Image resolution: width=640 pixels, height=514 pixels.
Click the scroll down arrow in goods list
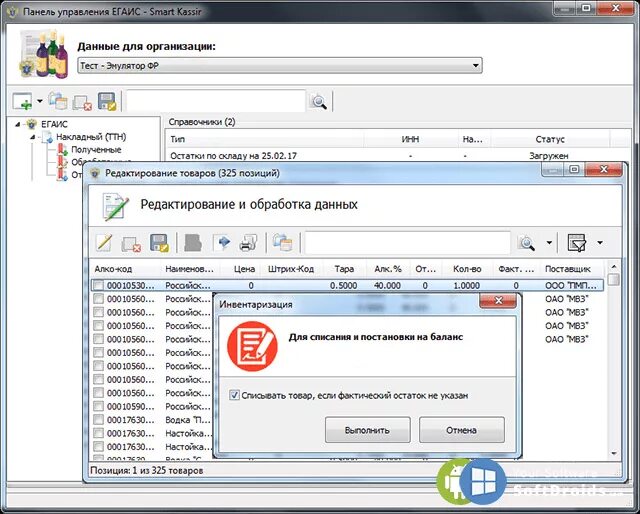click(613, 453)
